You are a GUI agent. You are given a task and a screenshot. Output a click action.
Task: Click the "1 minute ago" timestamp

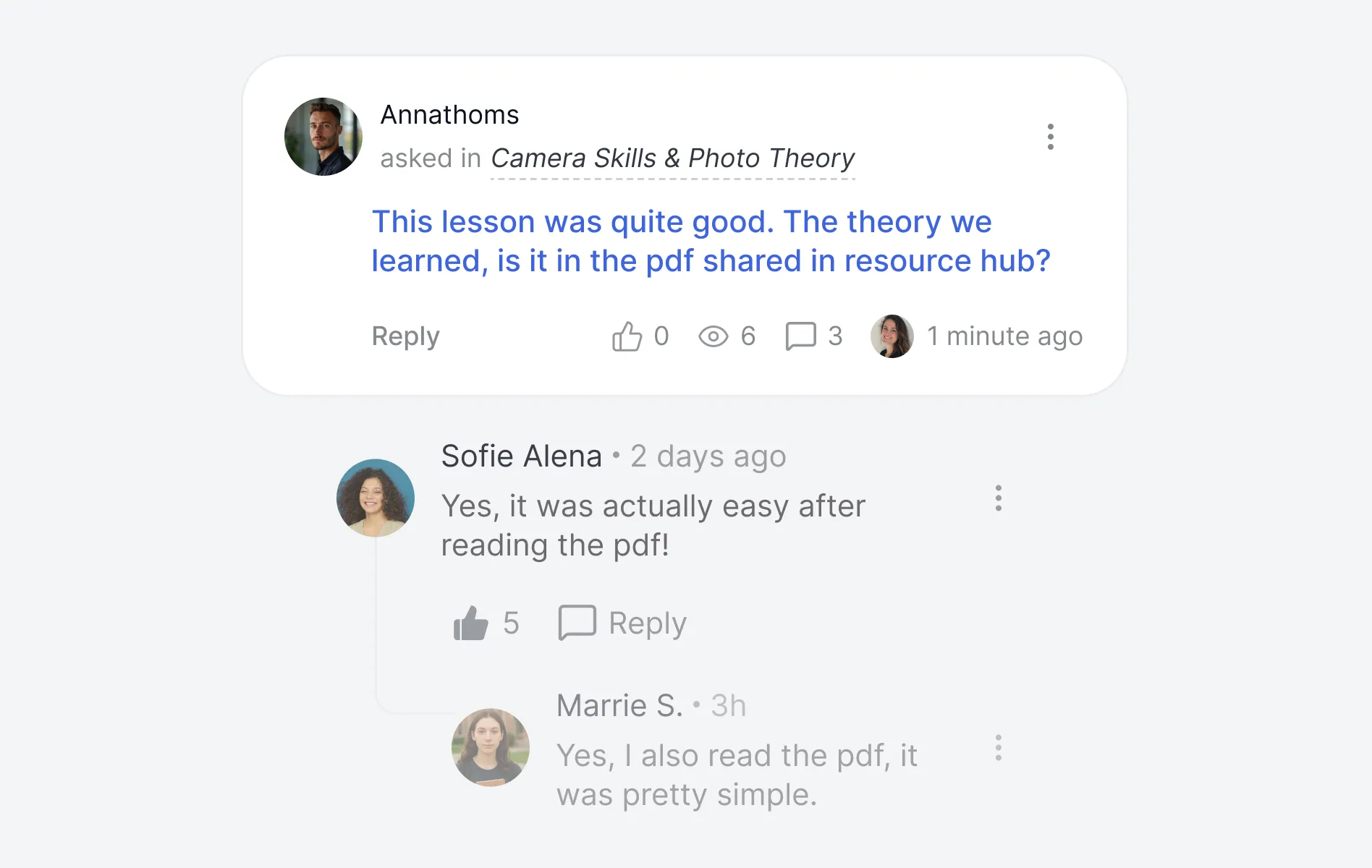1004,336
